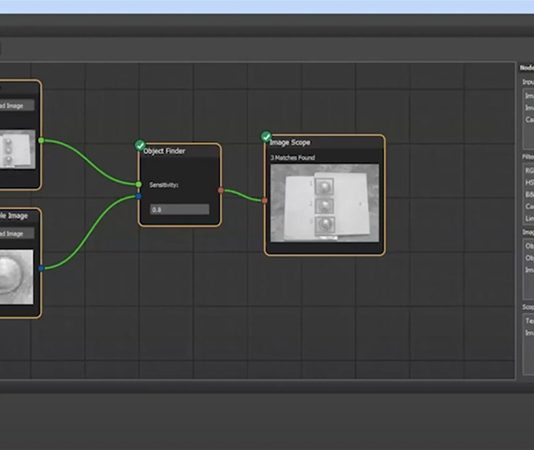Click the Image button above the paper thumbnail
The width and height of the screenshot is (534, 450).
click(17, 106)
